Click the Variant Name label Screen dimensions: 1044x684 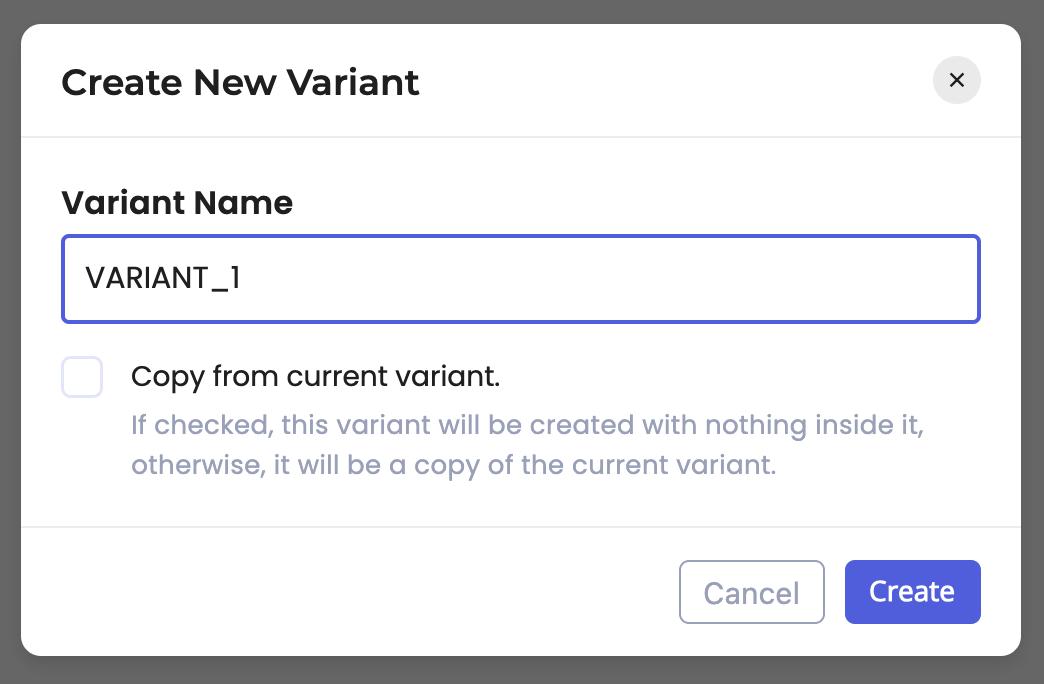tap(177, 202)
